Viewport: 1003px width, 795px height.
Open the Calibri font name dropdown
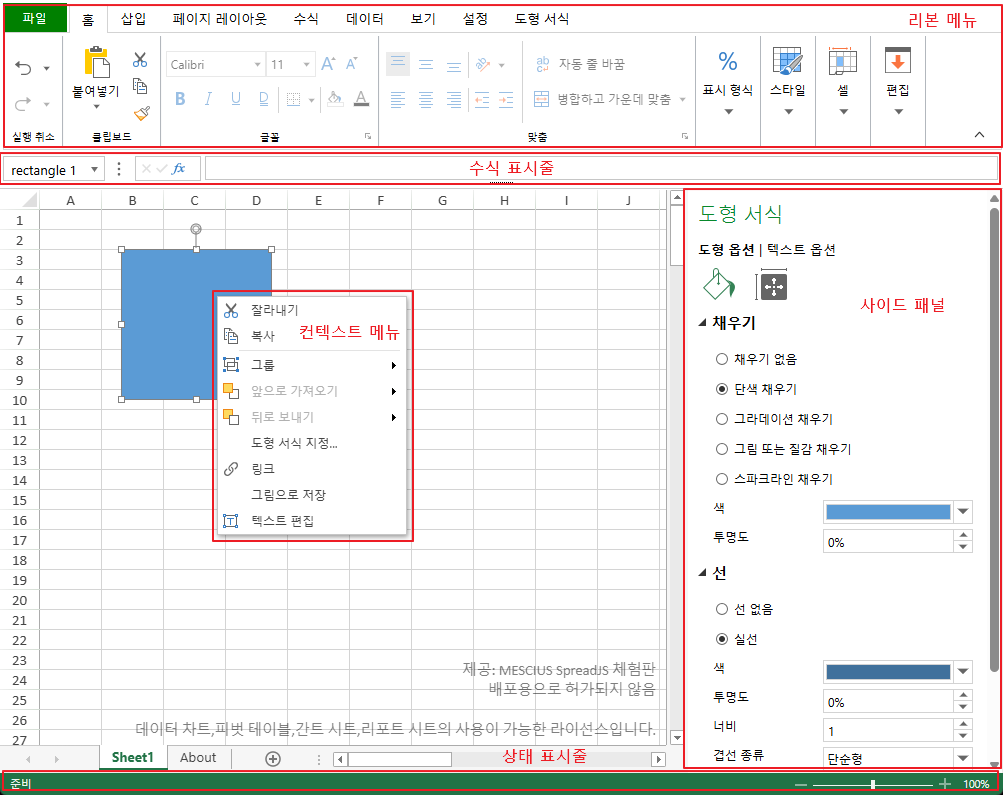(x=257, y=65)
